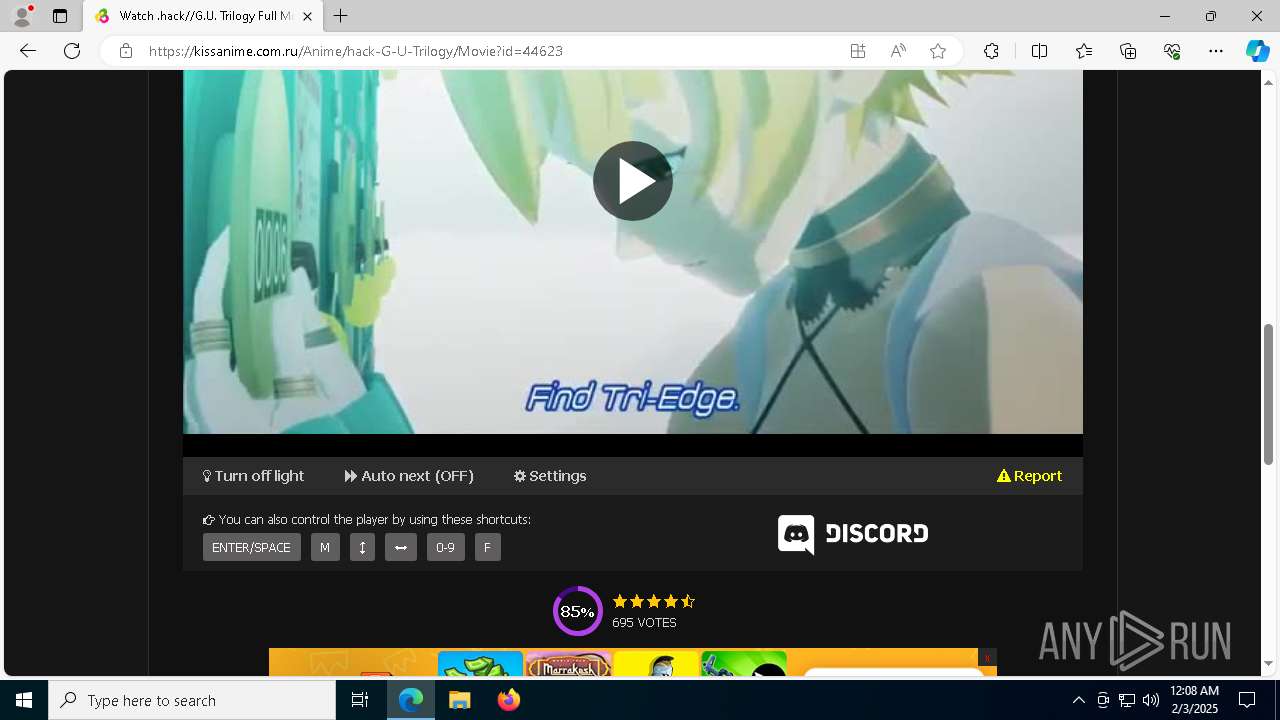Open Split screen view
The height and width of the screenshot is (720, 1280).
click(x=1039, y=51)
